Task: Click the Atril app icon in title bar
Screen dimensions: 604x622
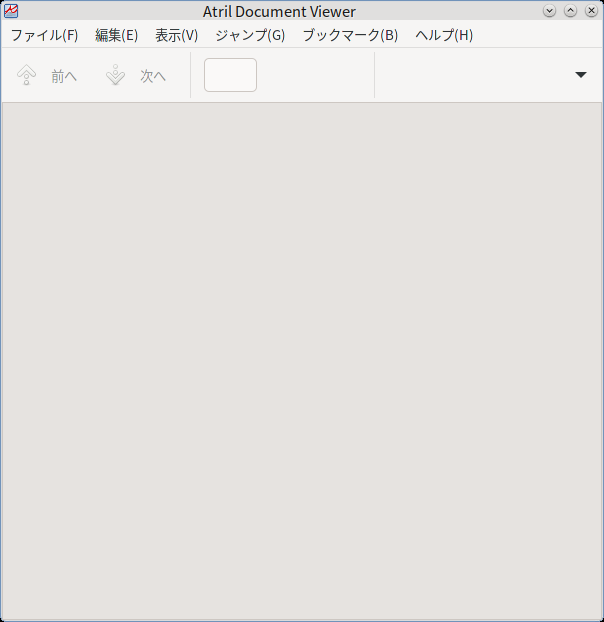Action: pyautogui.click(x=11, y=11)
